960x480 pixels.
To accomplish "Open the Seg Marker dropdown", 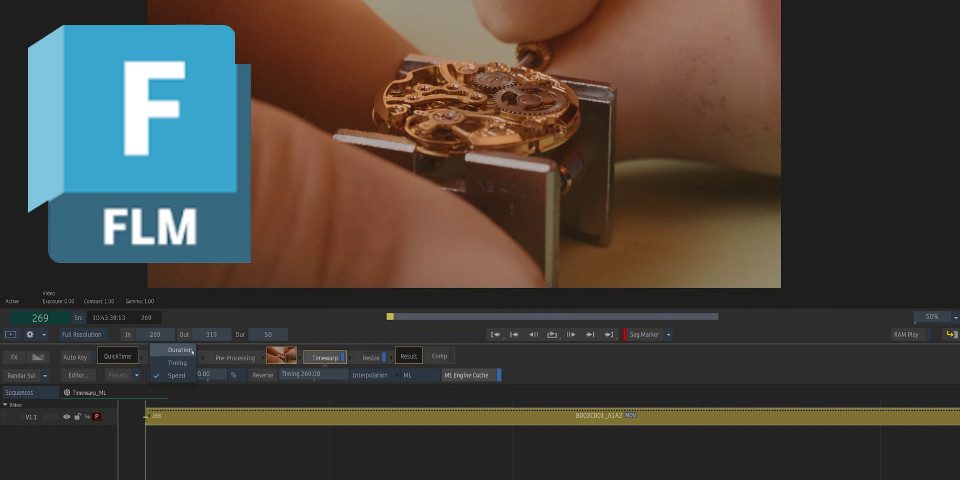I will tap(668, 335).
